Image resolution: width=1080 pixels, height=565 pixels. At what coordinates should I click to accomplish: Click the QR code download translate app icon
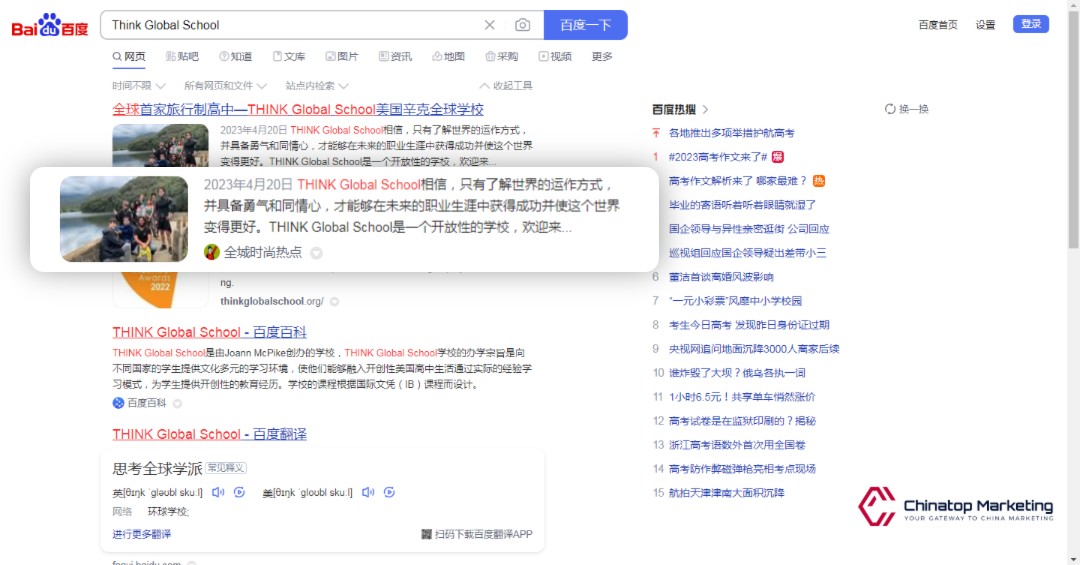coord(426,534)
